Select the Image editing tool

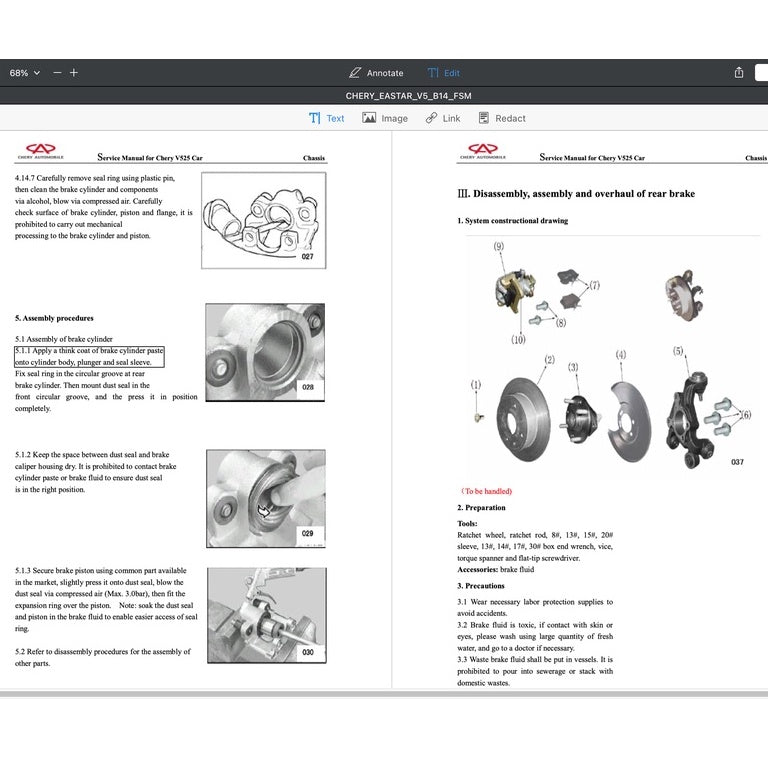(x=385, y=118)
